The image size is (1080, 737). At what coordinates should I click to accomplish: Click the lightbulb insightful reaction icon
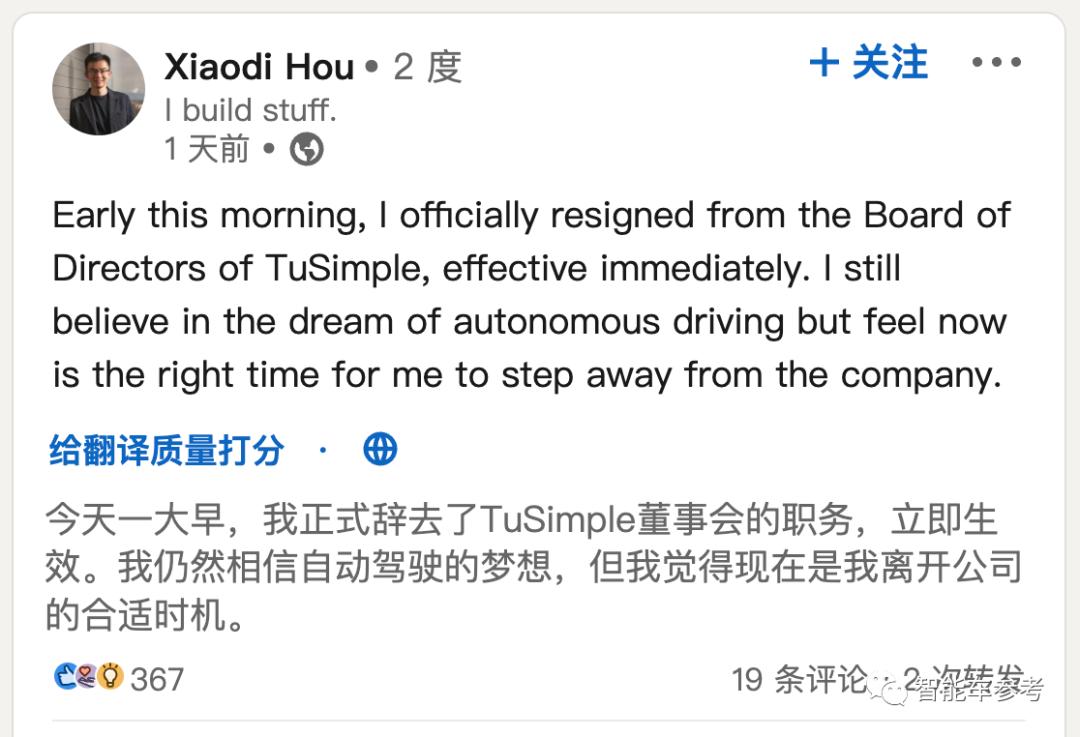click(x=110, y=677)
